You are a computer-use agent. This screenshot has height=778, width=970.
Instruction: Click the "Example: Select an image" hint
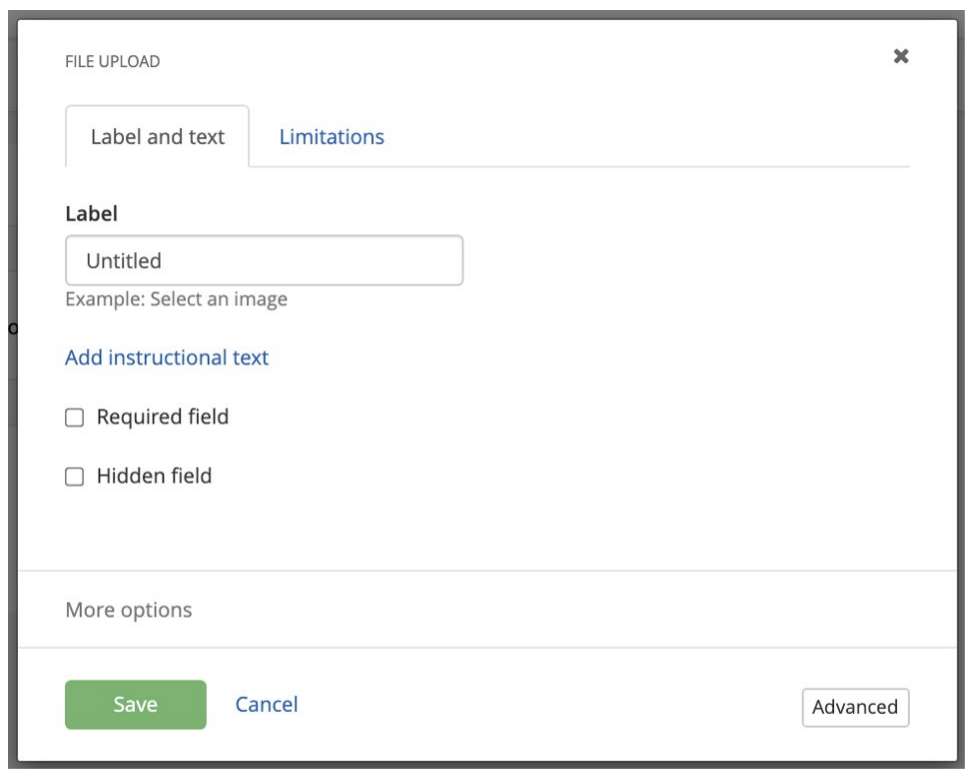176,299
